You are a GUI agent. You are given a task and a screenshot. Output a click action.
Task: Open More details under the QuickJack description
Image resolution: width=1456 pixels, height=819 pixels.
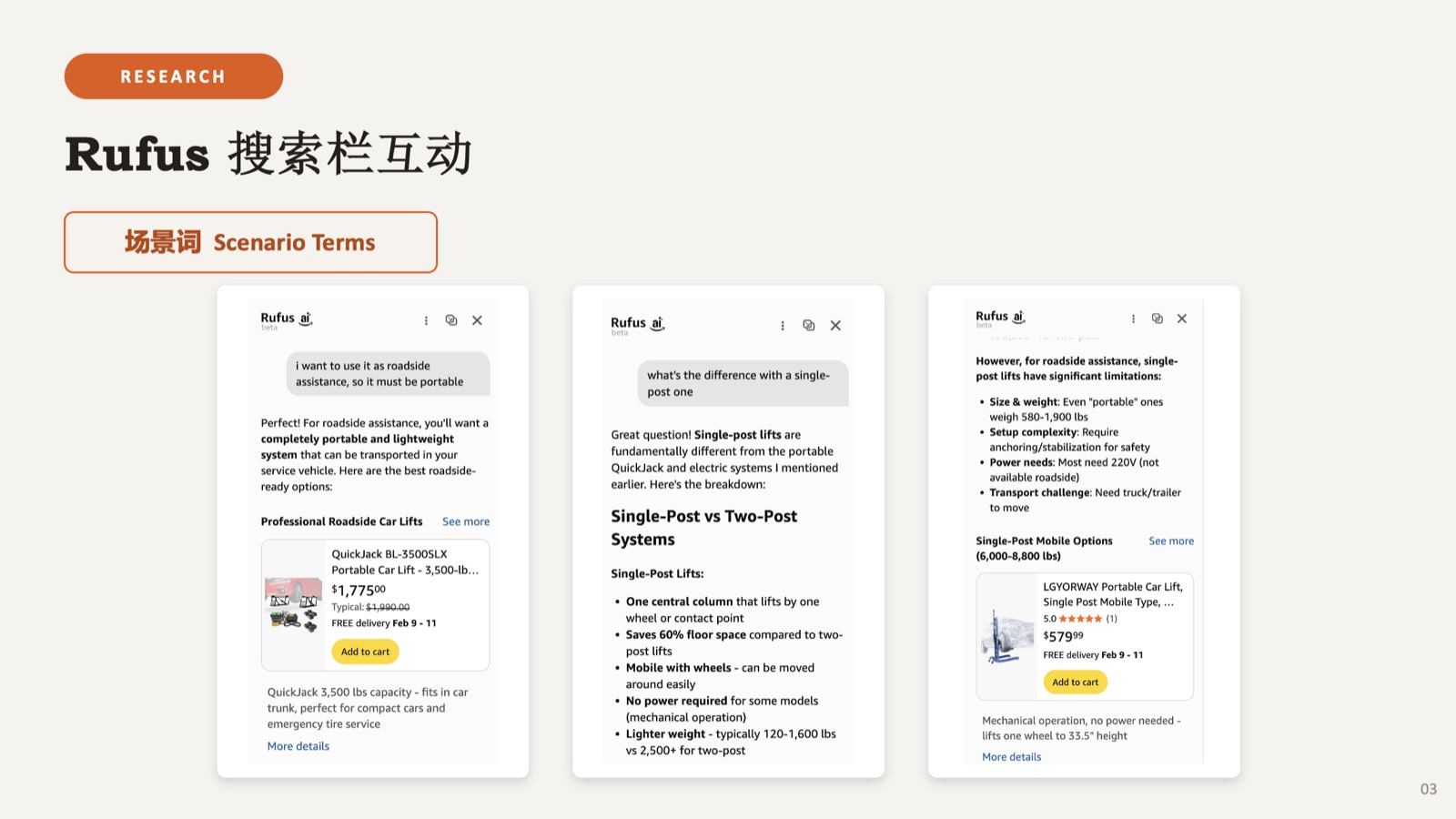(x=298, y=746)
